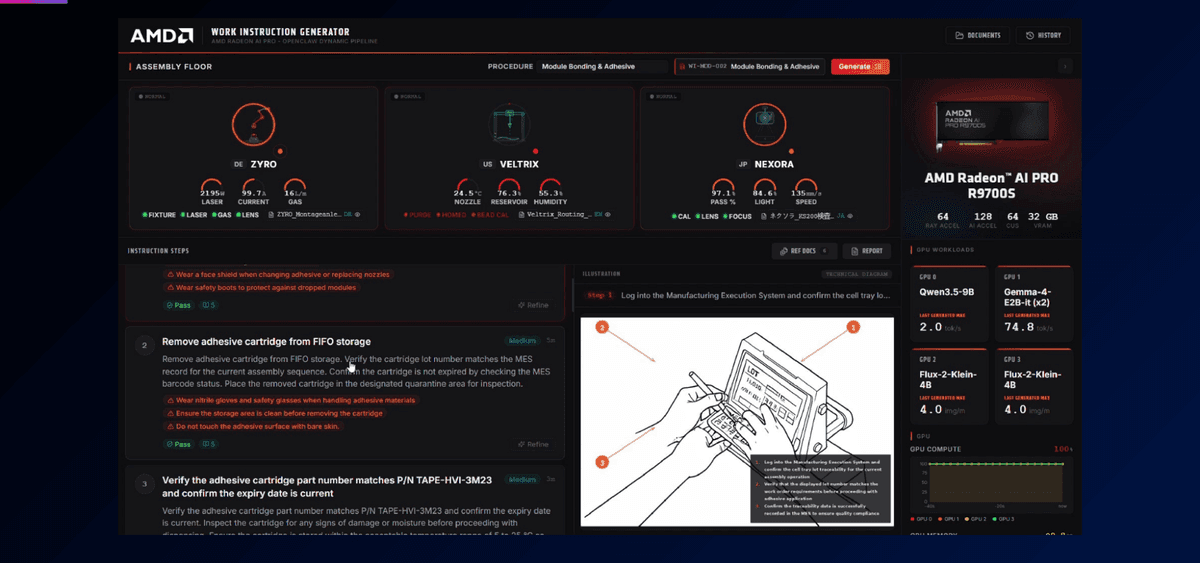Open the Procedure dropdown Module Bonding & Adhesive
Viewport: 1200px width, 563px height.
tap(603, 66)
